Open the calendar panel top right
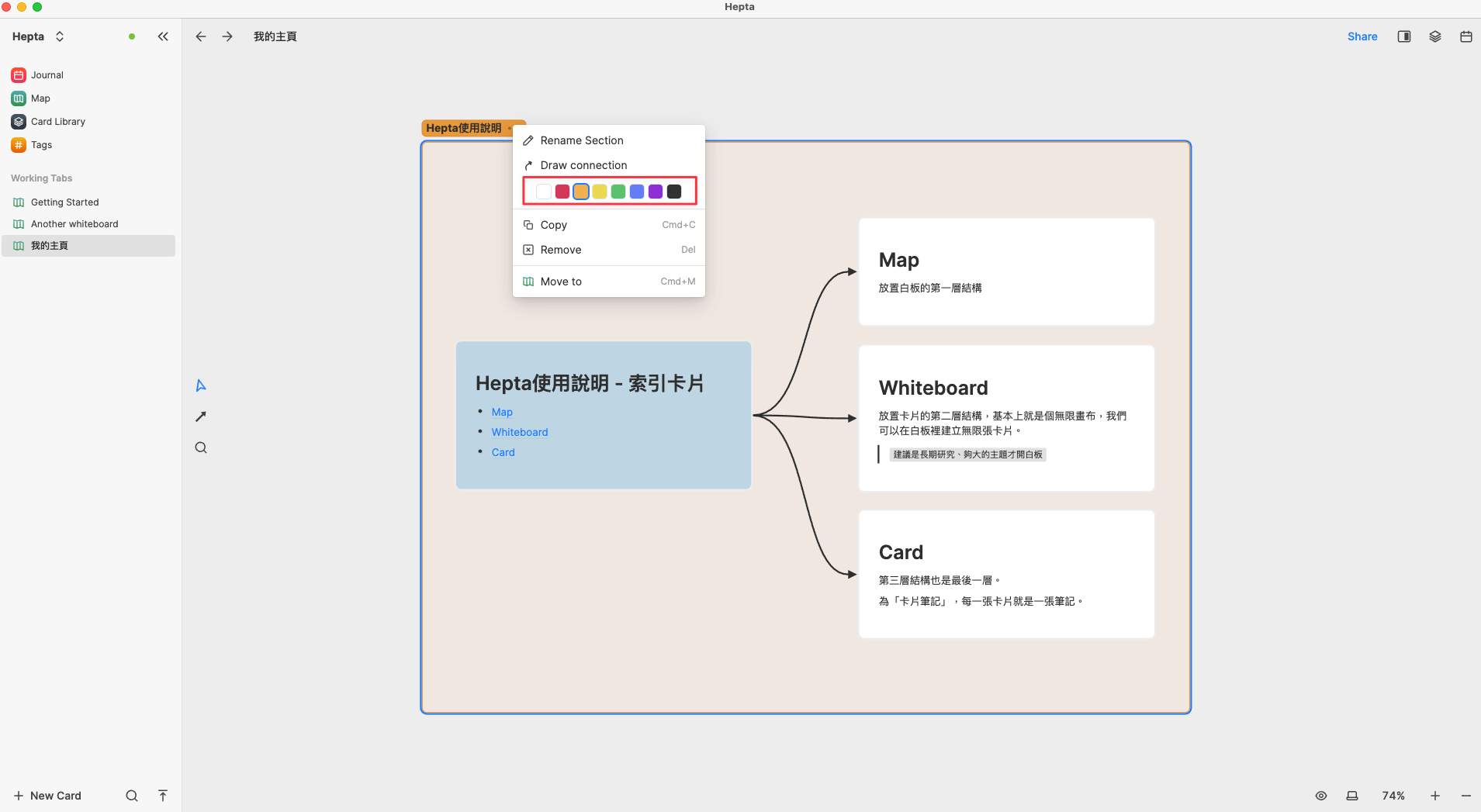The image size is (1481, 812). pyautogui.click(x=1465, y=36)
